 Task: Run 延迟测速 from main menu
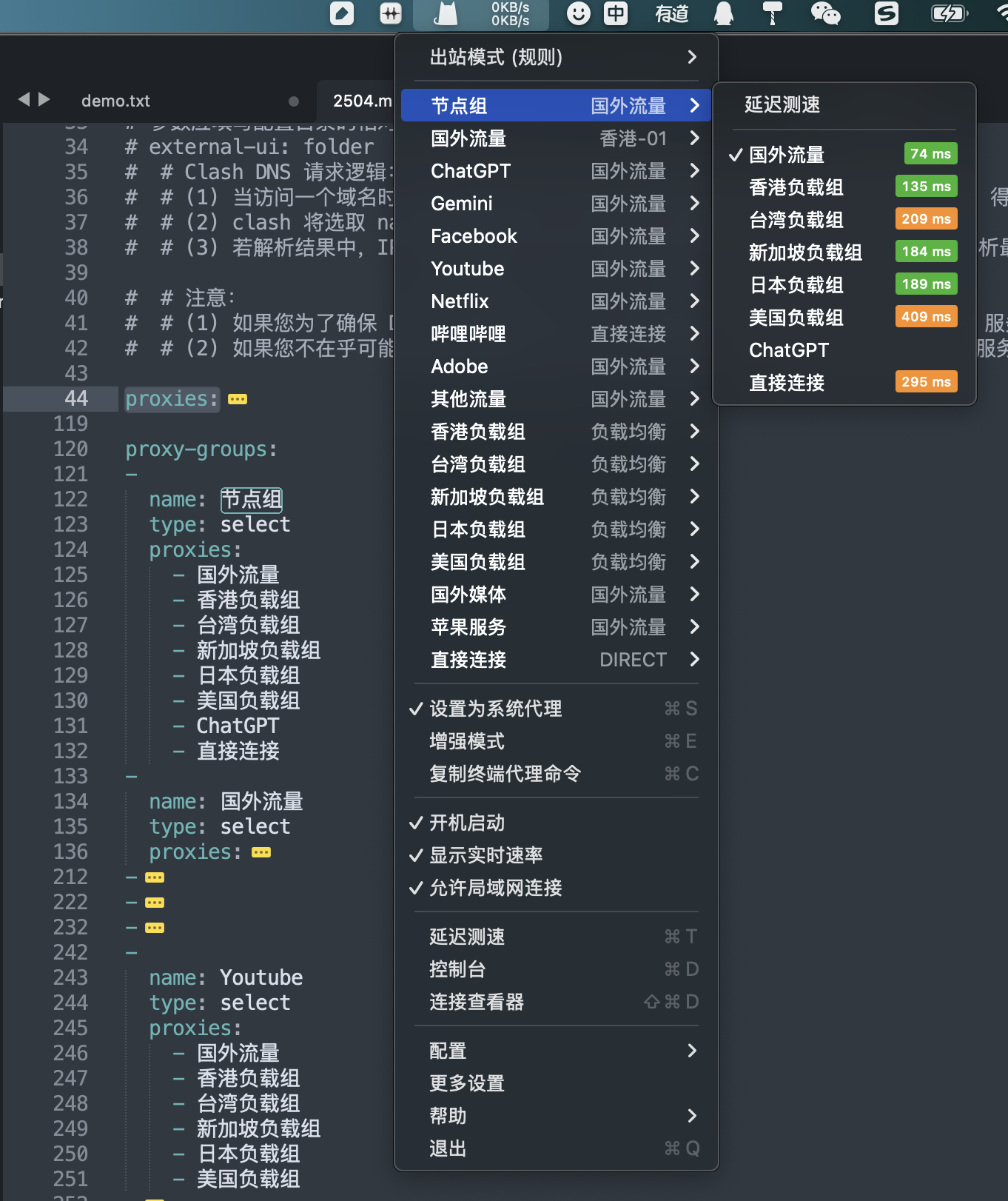click(557, 937)
